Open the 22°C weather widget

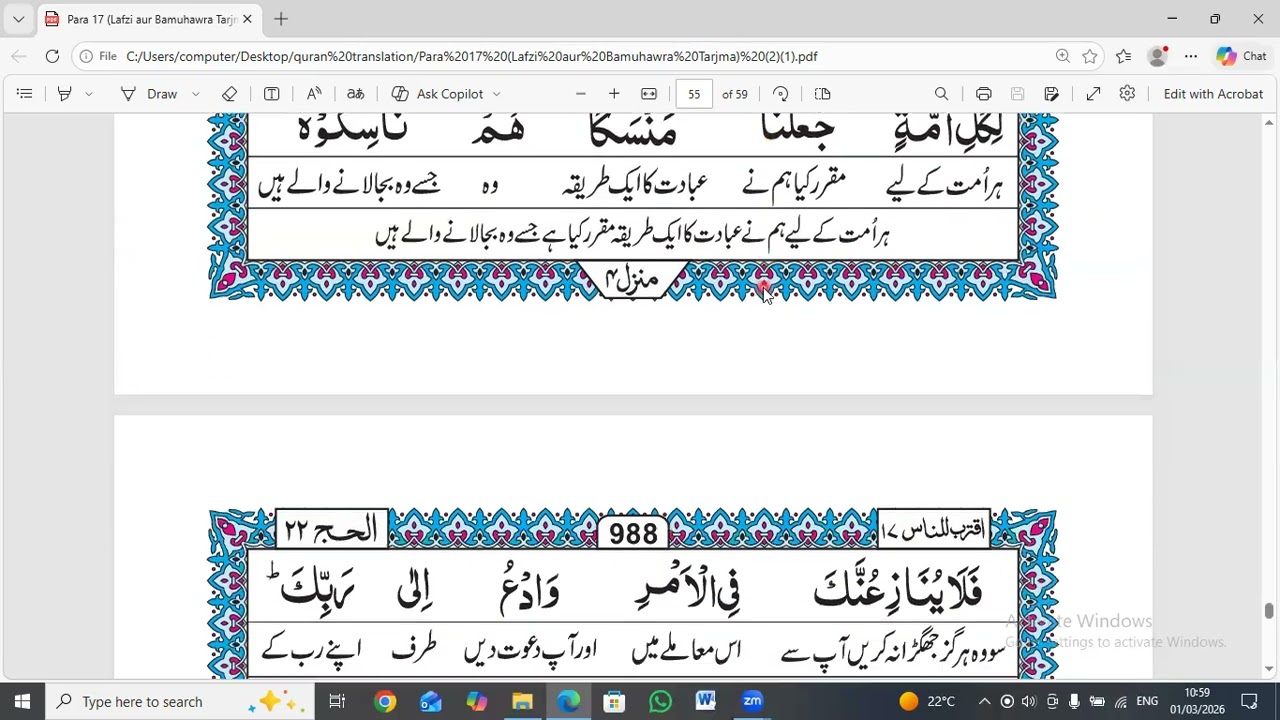[x=928, y=702]
